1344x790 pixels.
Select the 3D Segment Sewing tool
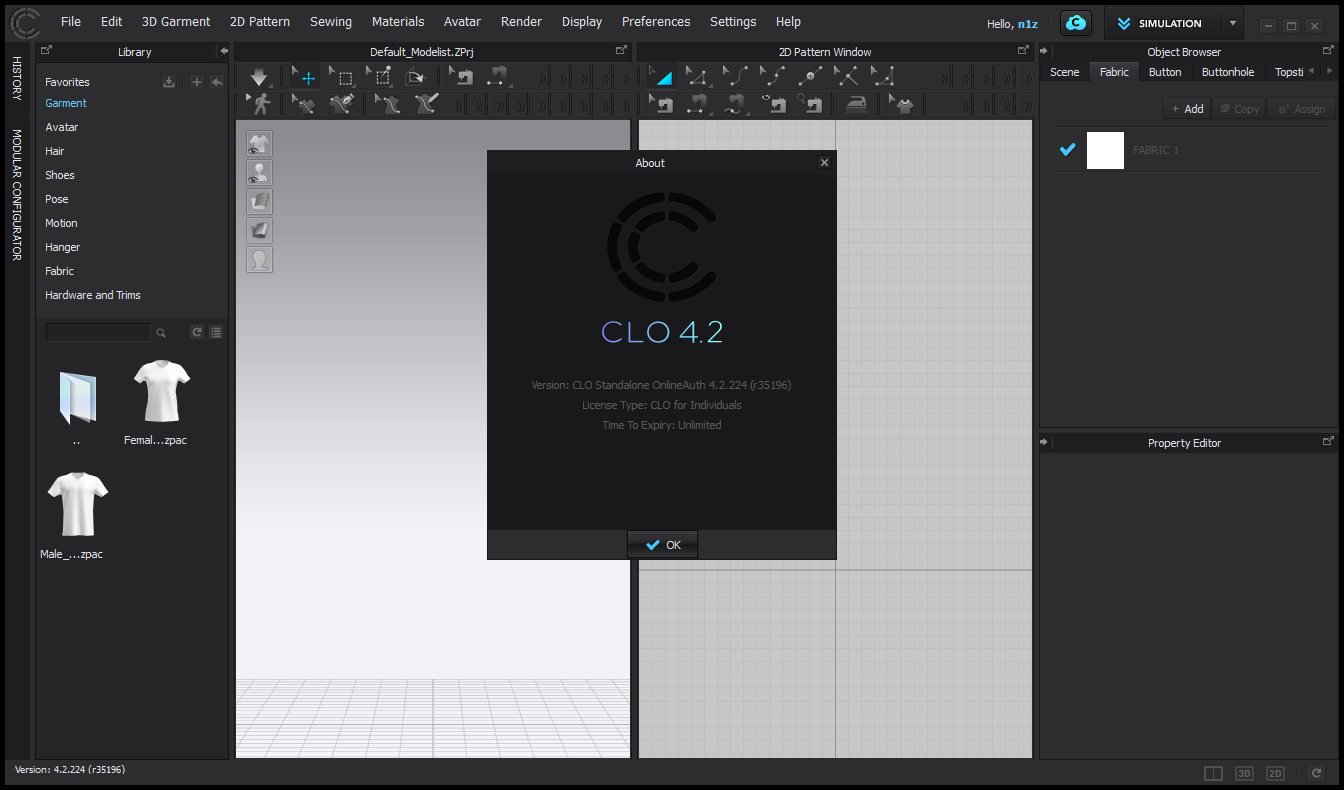click(x=498, y=77)
